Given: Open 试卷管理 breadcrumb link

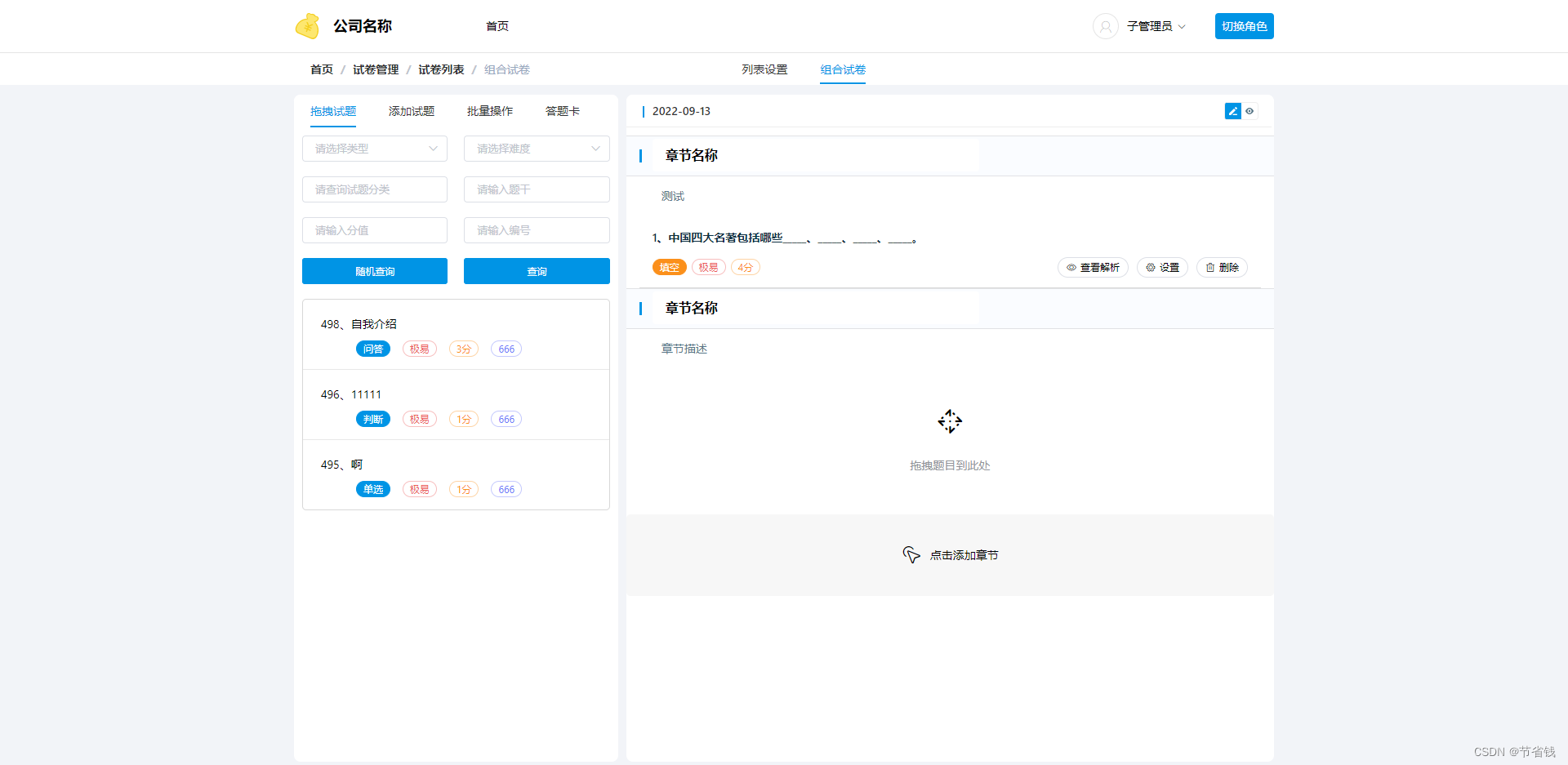Looking at the screenshot, I should [376, 69].
